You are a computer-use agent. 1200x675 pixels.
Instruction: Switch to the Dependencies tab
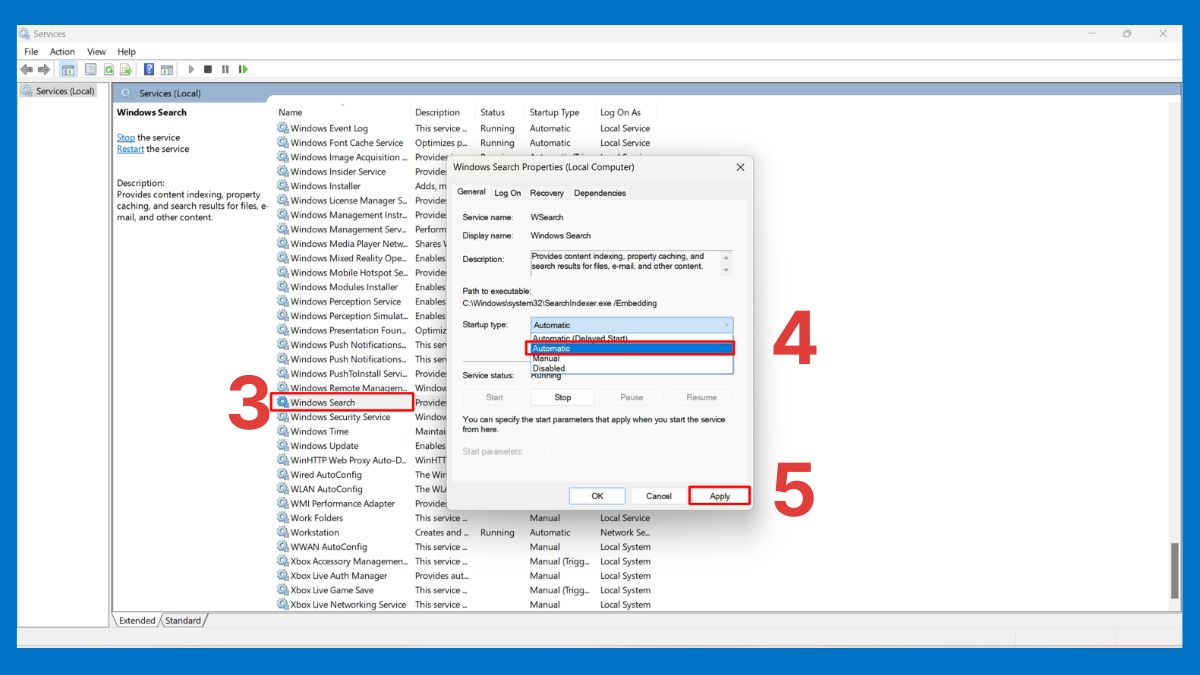[x=600, y=193]
